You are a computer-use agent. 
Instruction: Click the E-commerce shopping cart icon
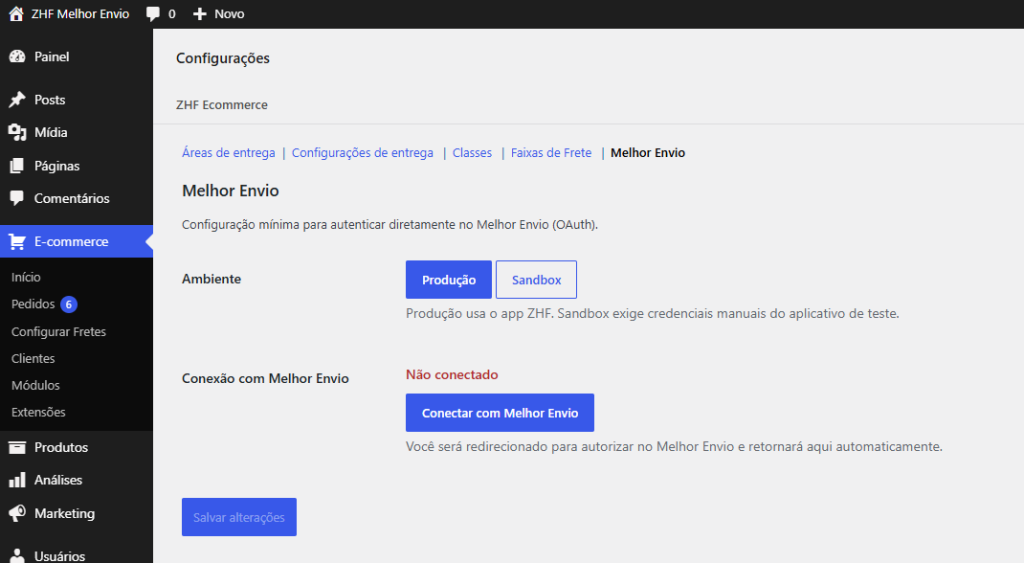pyautogui.click(x=17, y=242)
